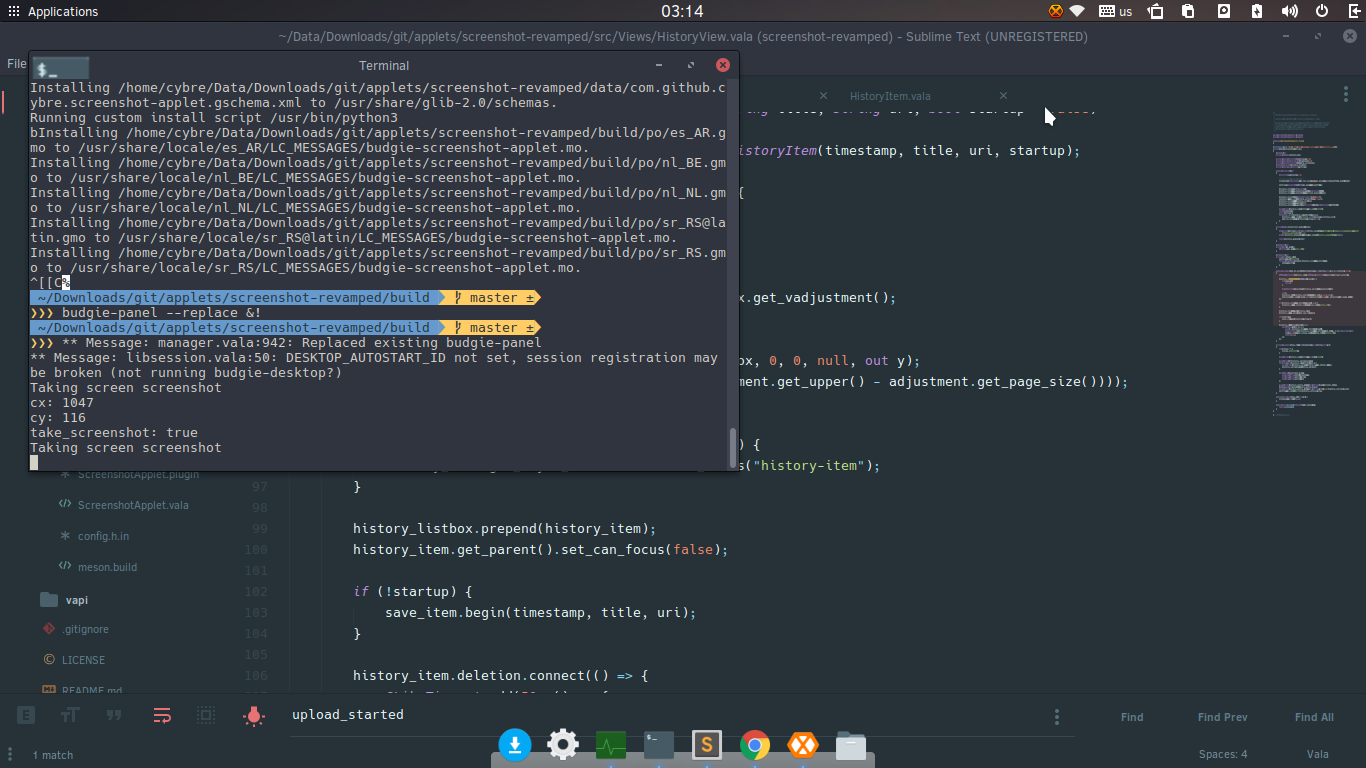This screenshot has width=1366, height=768.
Task: Click the Terminal window title bar icon
Action: click(x=60, y=68)
